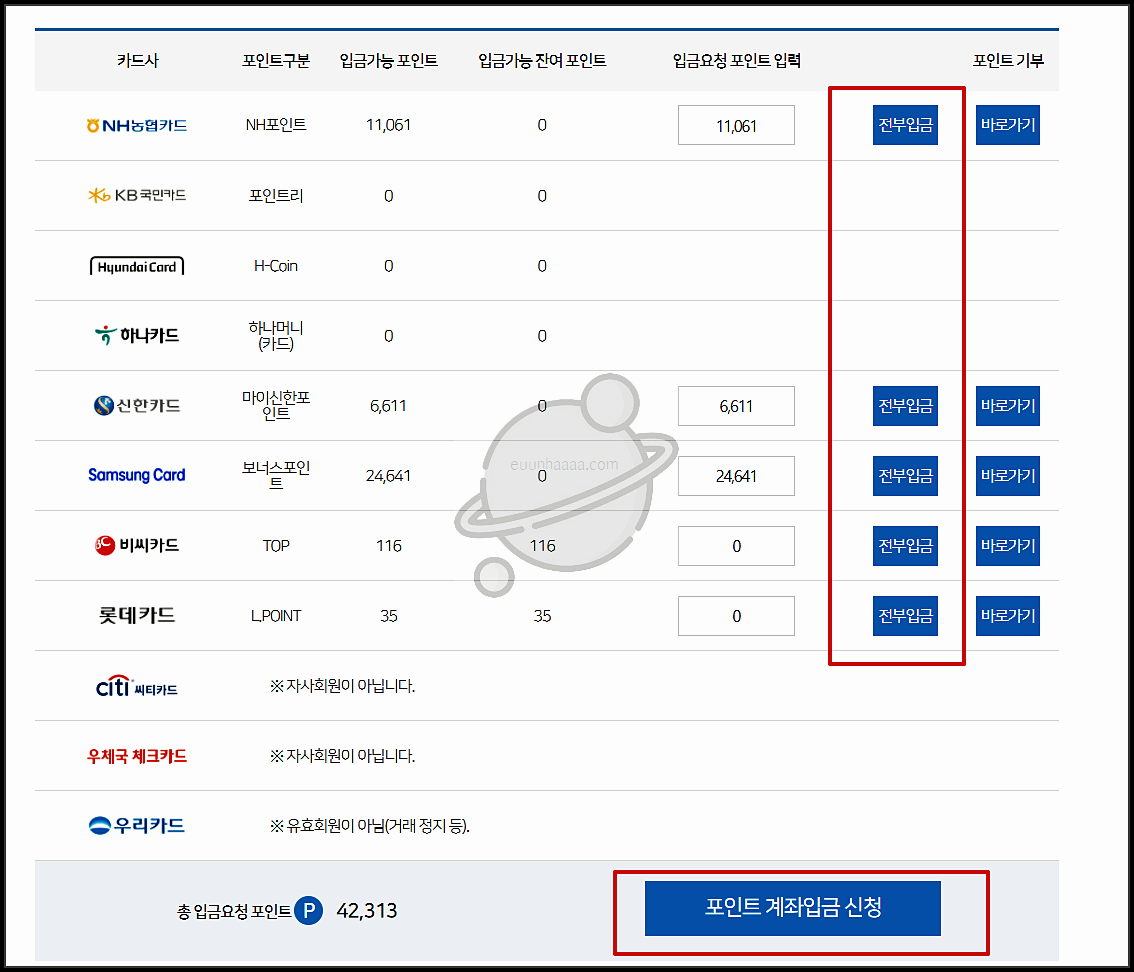
Task: Select the Samsung Card logo
Action: [136, 475]
